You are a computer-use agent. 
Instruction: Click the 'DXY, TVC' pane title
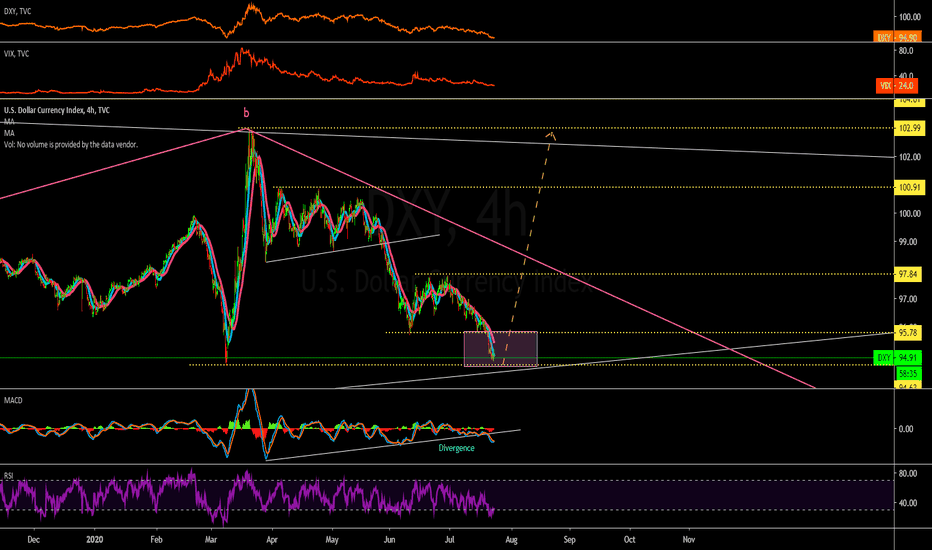click(x=17, y=11)
